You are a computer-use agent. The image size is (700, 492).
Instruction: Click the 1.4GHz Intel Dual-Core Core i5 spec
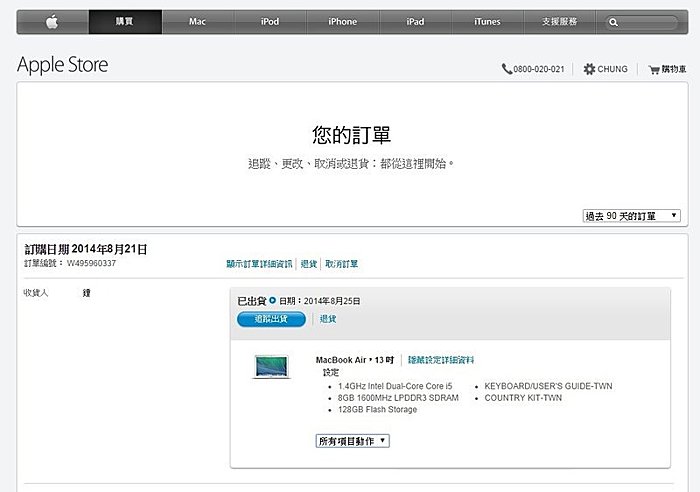coord(395,386)
